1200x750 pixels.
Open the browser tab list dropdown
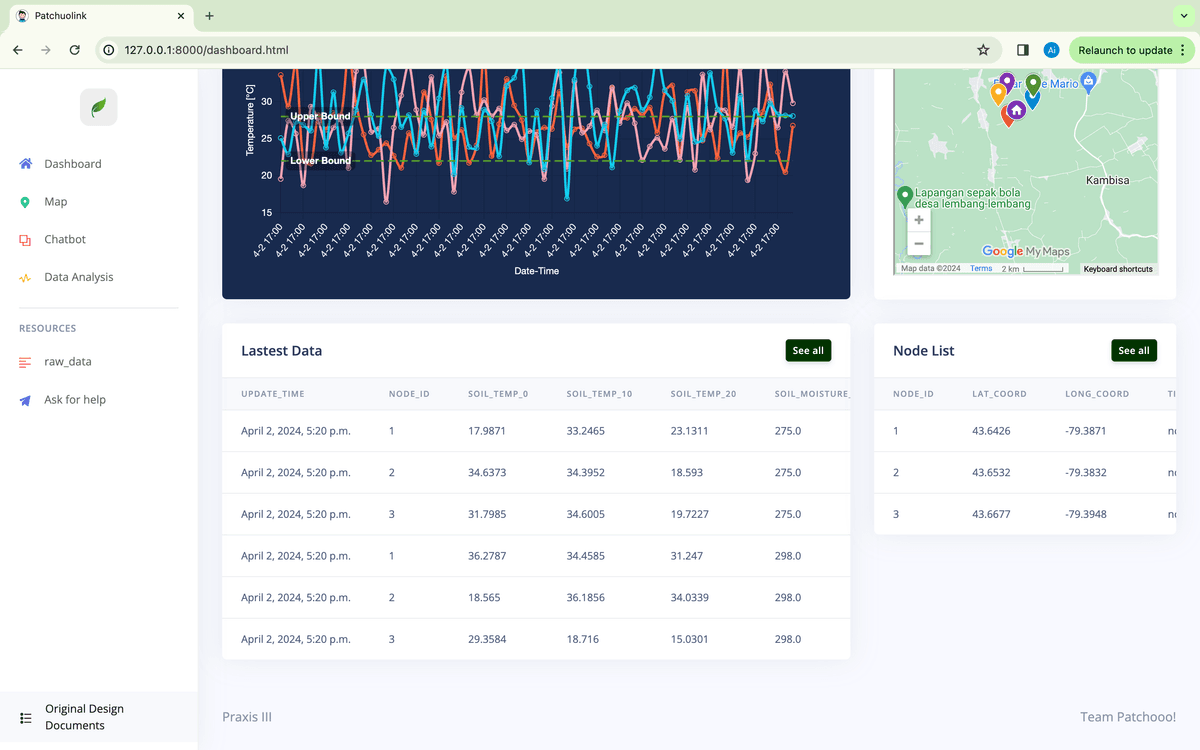[x=1185, y=16]
